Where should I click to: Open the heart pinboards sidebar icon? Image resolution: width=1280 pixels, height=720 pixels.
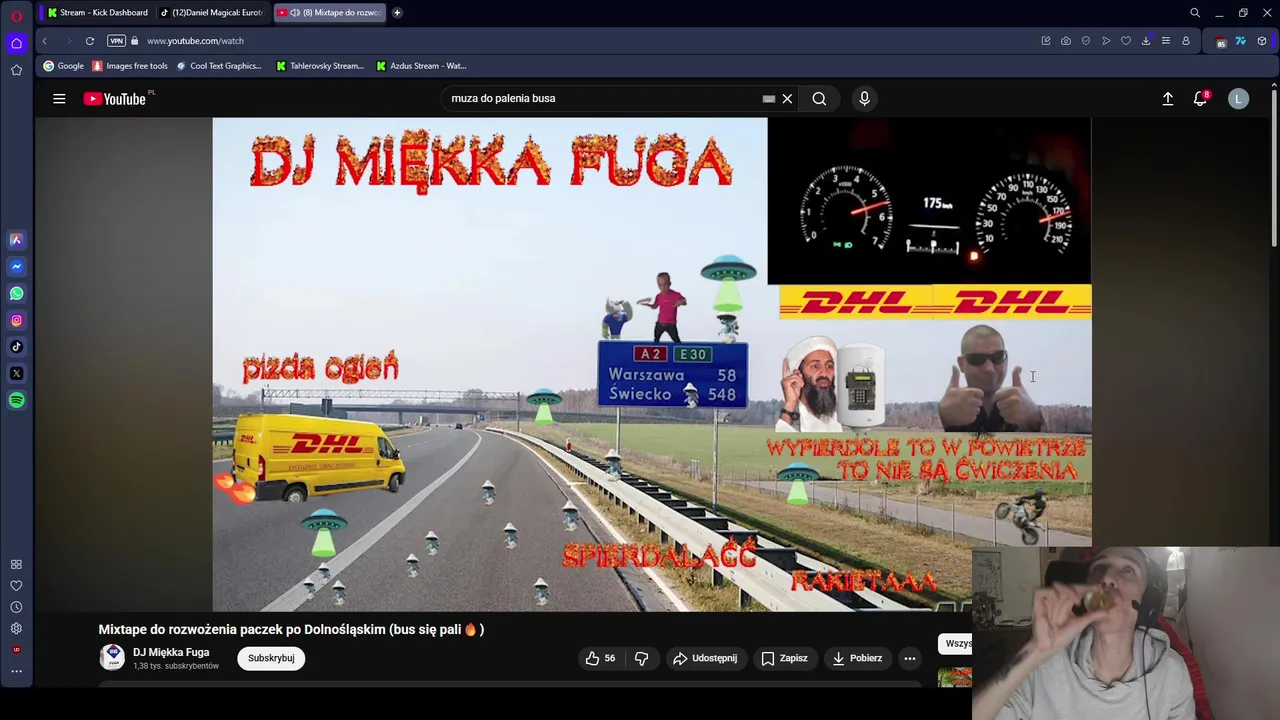tap(16, 586)
